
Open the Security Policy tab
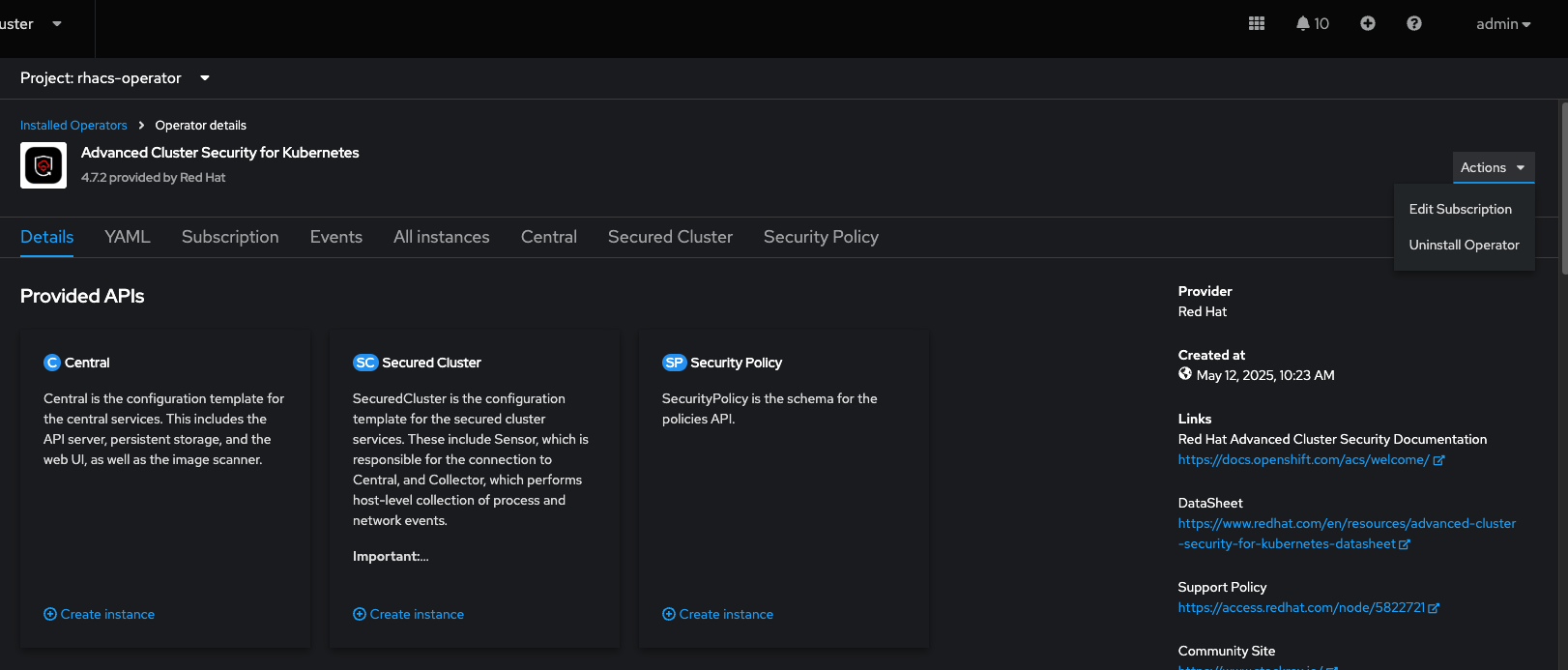coord(821,237)
